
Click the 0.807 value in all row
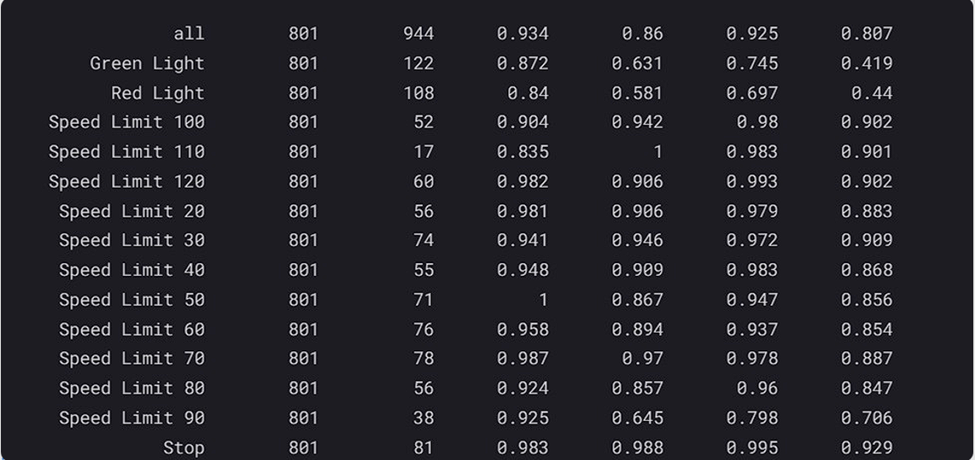click(866, 34)
